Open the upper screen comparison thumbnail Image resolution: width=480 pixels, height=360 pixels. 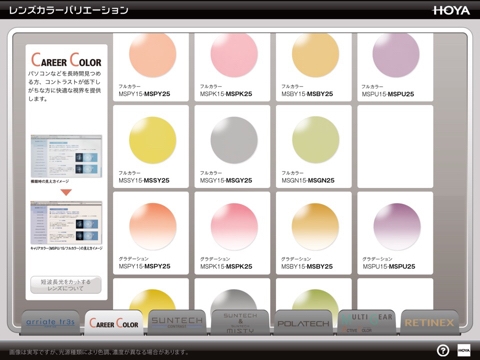[x=66, y=156]
